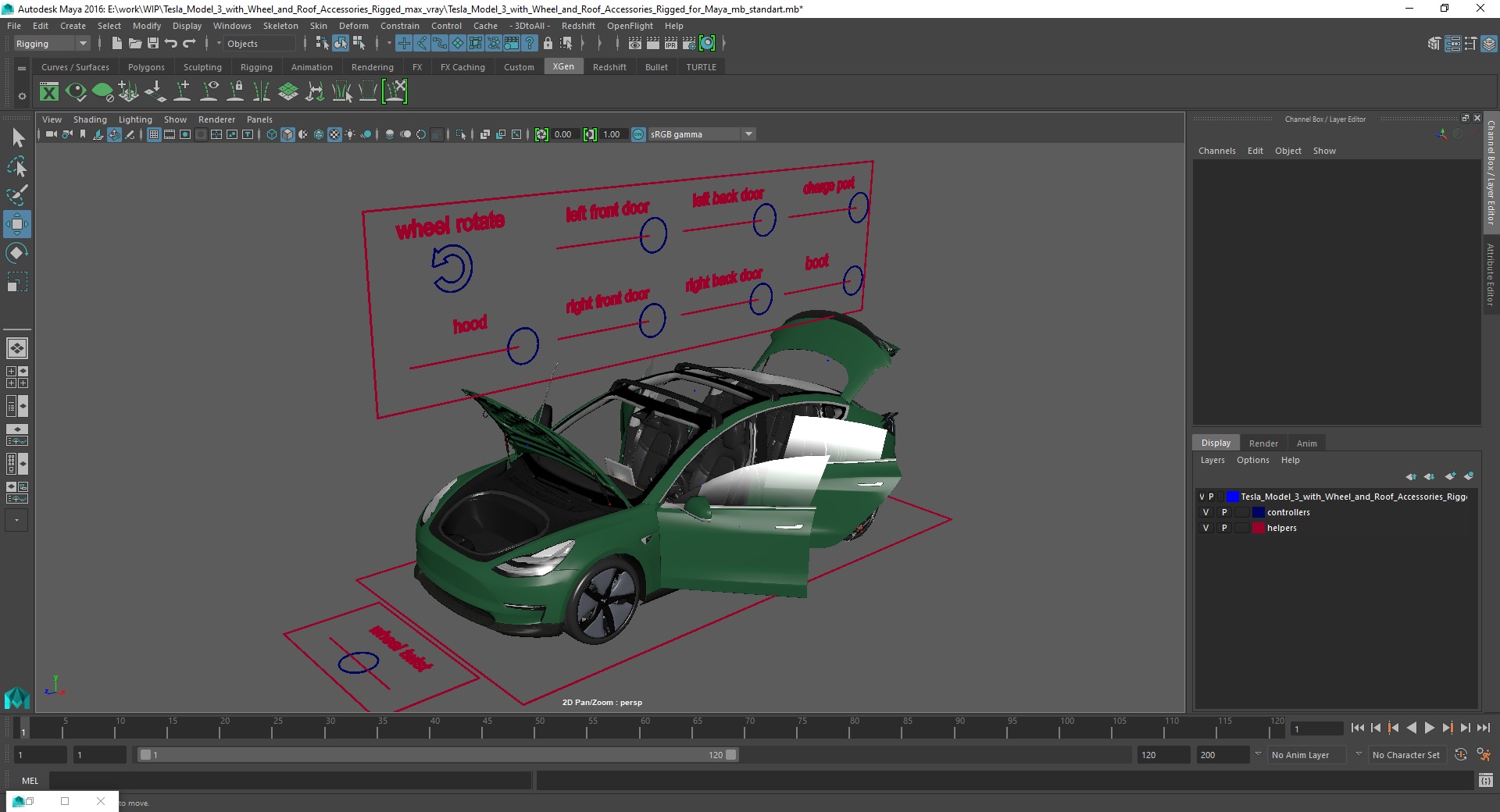Open Render View clapperboard icon

pos(635,44)
